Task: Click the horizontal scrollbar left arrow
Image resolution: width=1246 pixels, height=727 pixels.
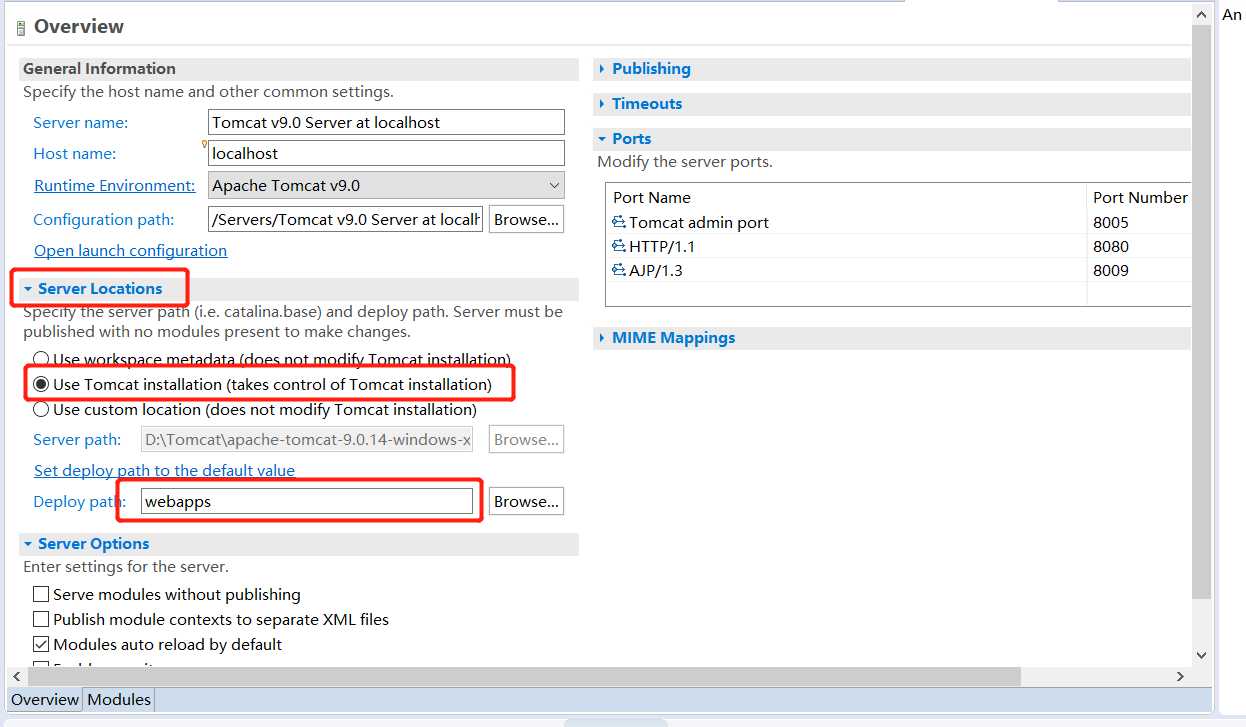Action: (x=17, y=677)
